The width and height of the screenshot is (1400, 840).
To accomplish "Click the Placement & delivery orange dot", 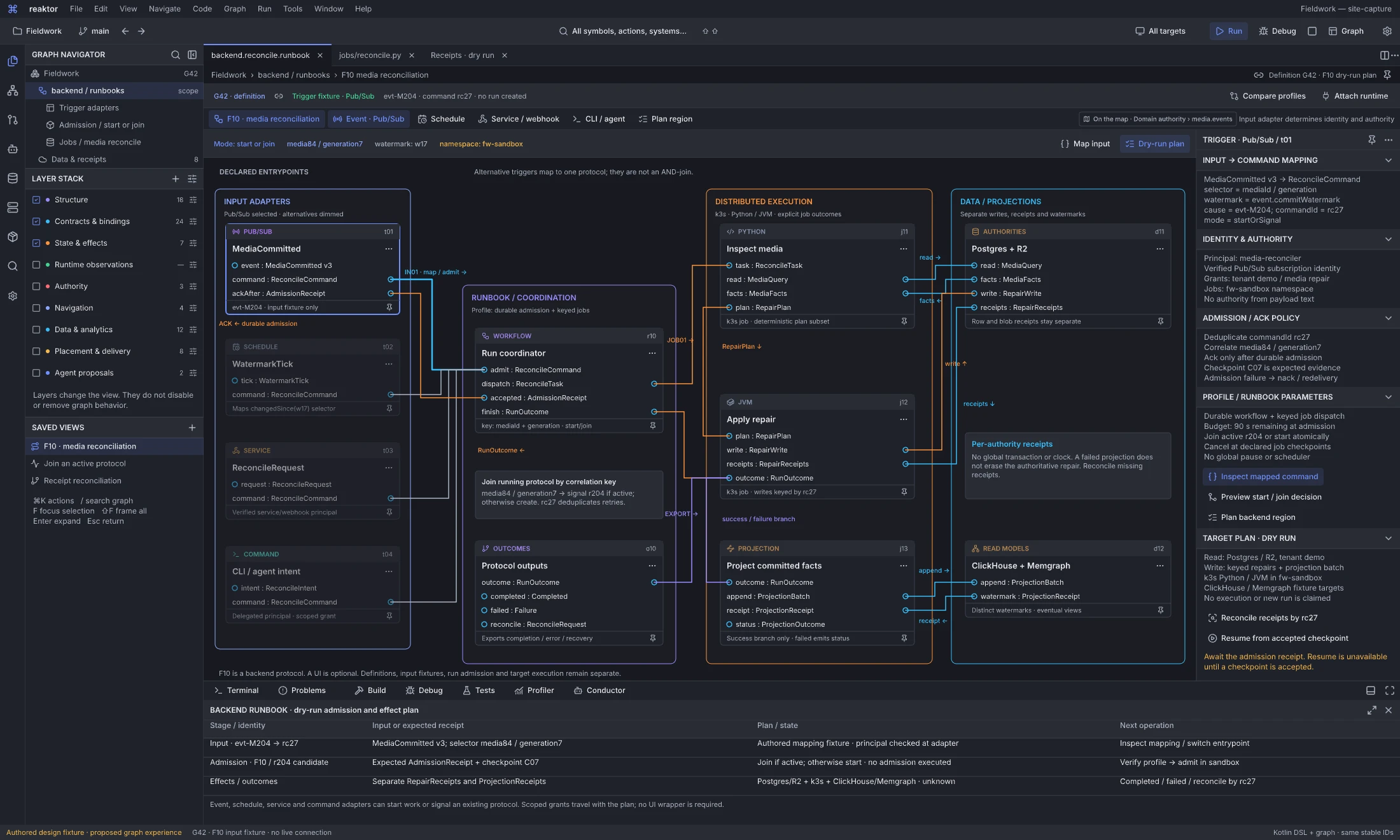I will tap(48, 351).
